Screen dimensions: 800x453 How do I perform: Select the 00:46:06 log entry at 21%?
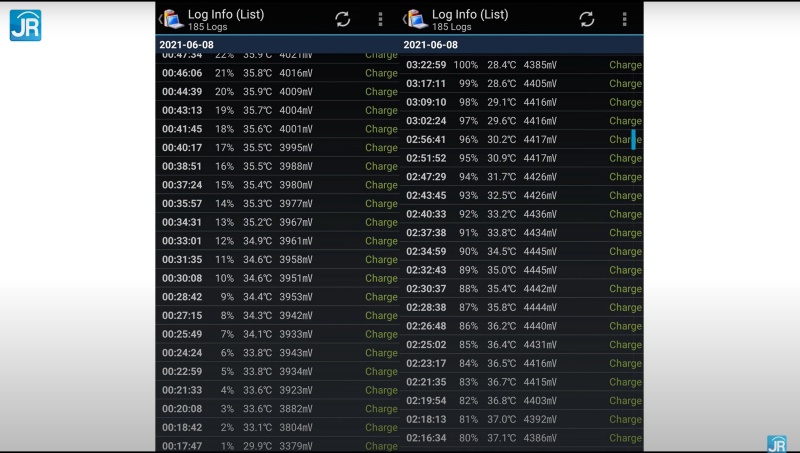(278, 73)
